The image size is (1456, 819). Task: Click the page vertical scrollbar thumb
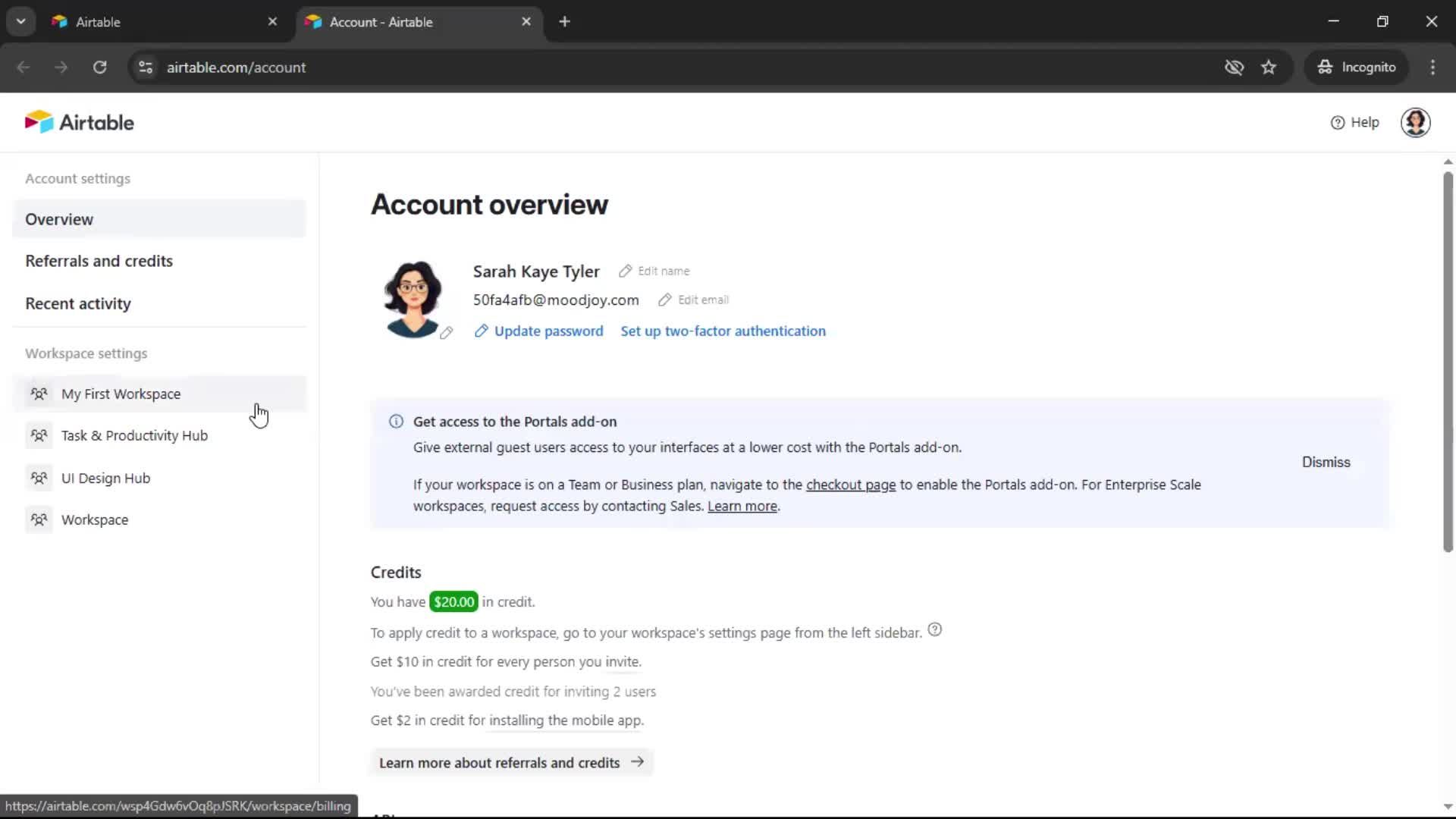pos(1448,362)
